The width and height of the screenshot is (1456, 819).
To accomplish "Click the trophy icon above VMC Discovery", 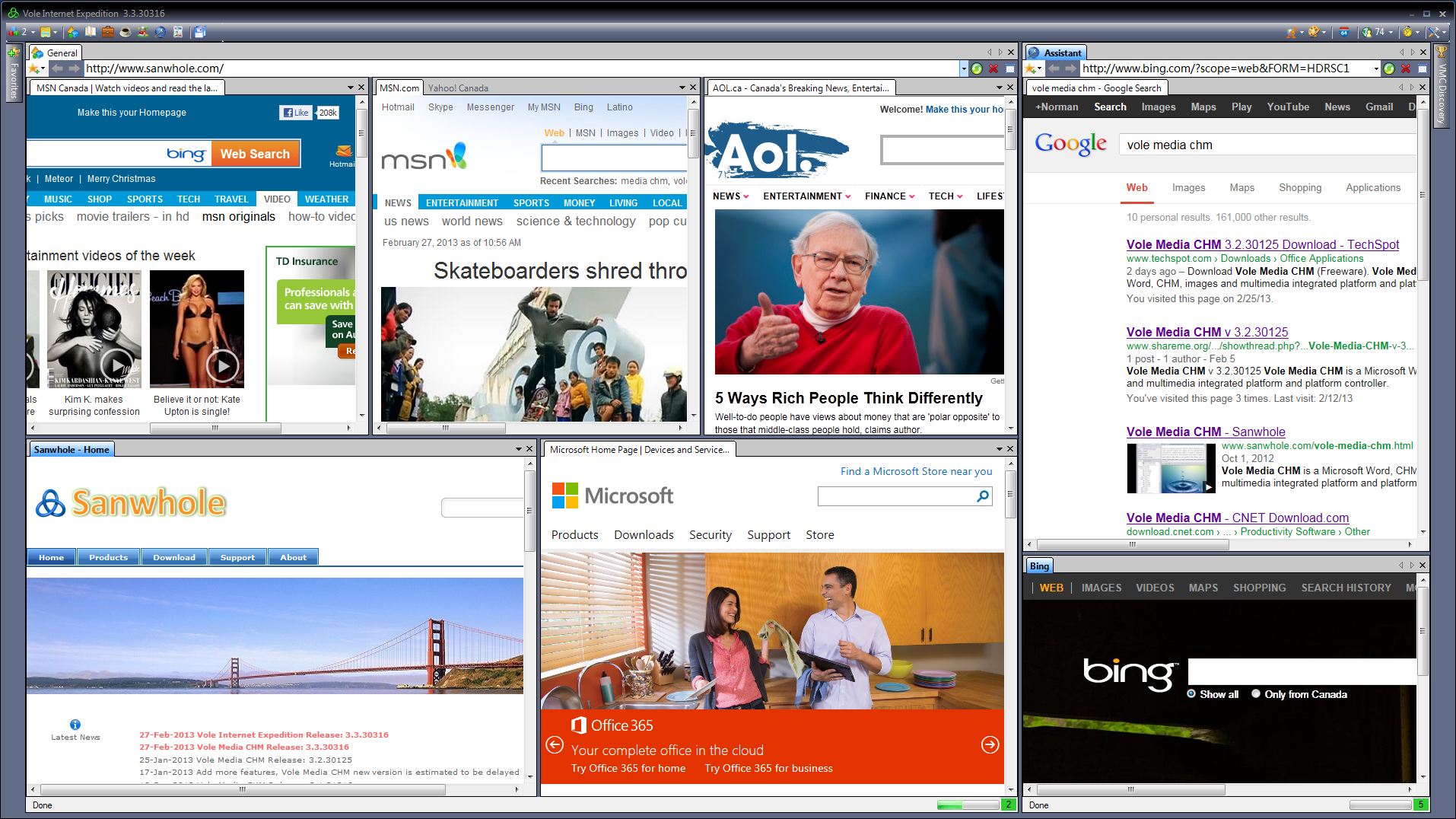I will (x=1441, y=53).
